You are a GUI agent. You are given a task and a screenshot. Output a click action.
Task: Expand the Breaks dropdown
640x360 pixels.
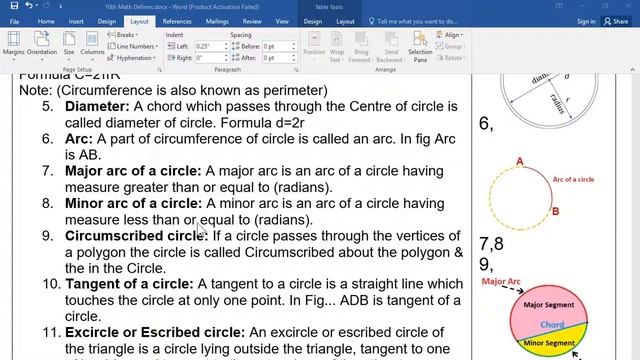123,35
